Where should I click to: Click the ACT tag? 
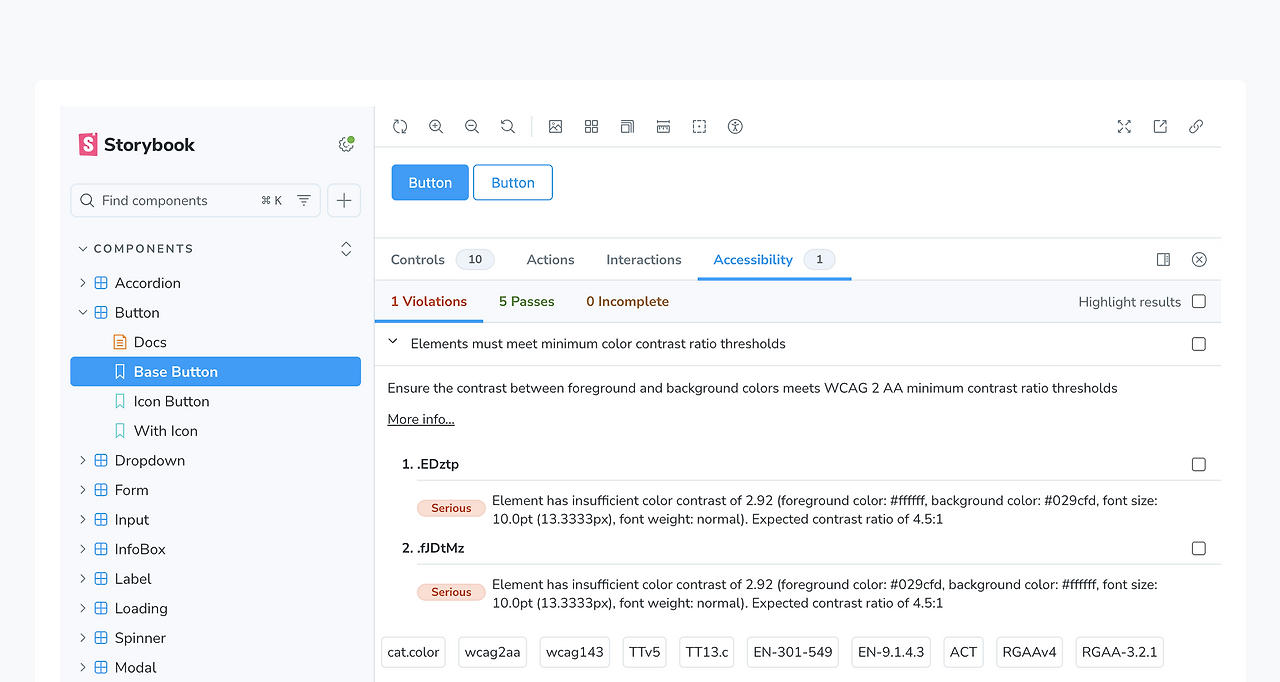963,652
